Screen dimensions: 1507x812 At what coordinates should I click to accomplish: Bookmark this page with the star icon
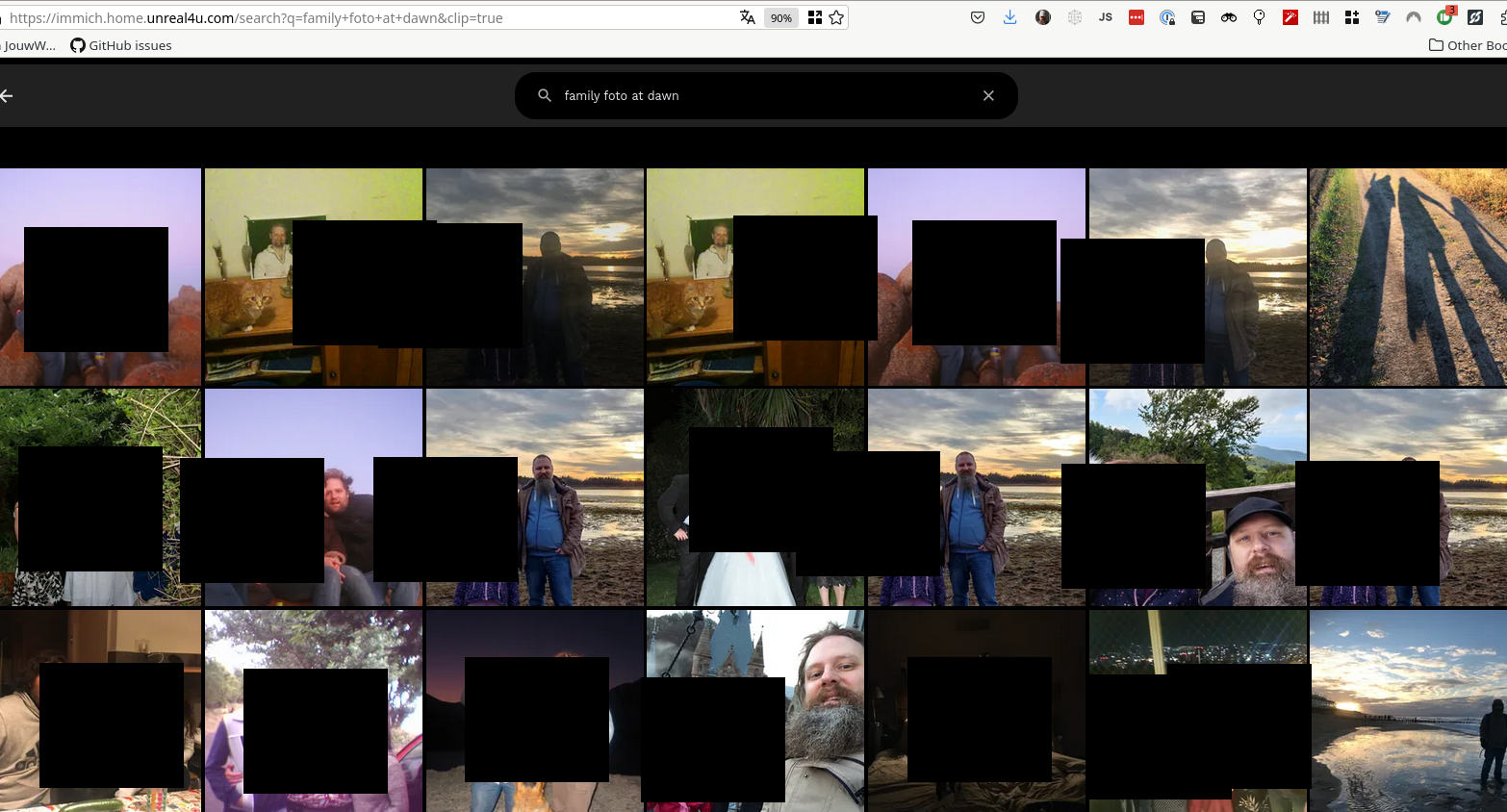click(836, 17)
